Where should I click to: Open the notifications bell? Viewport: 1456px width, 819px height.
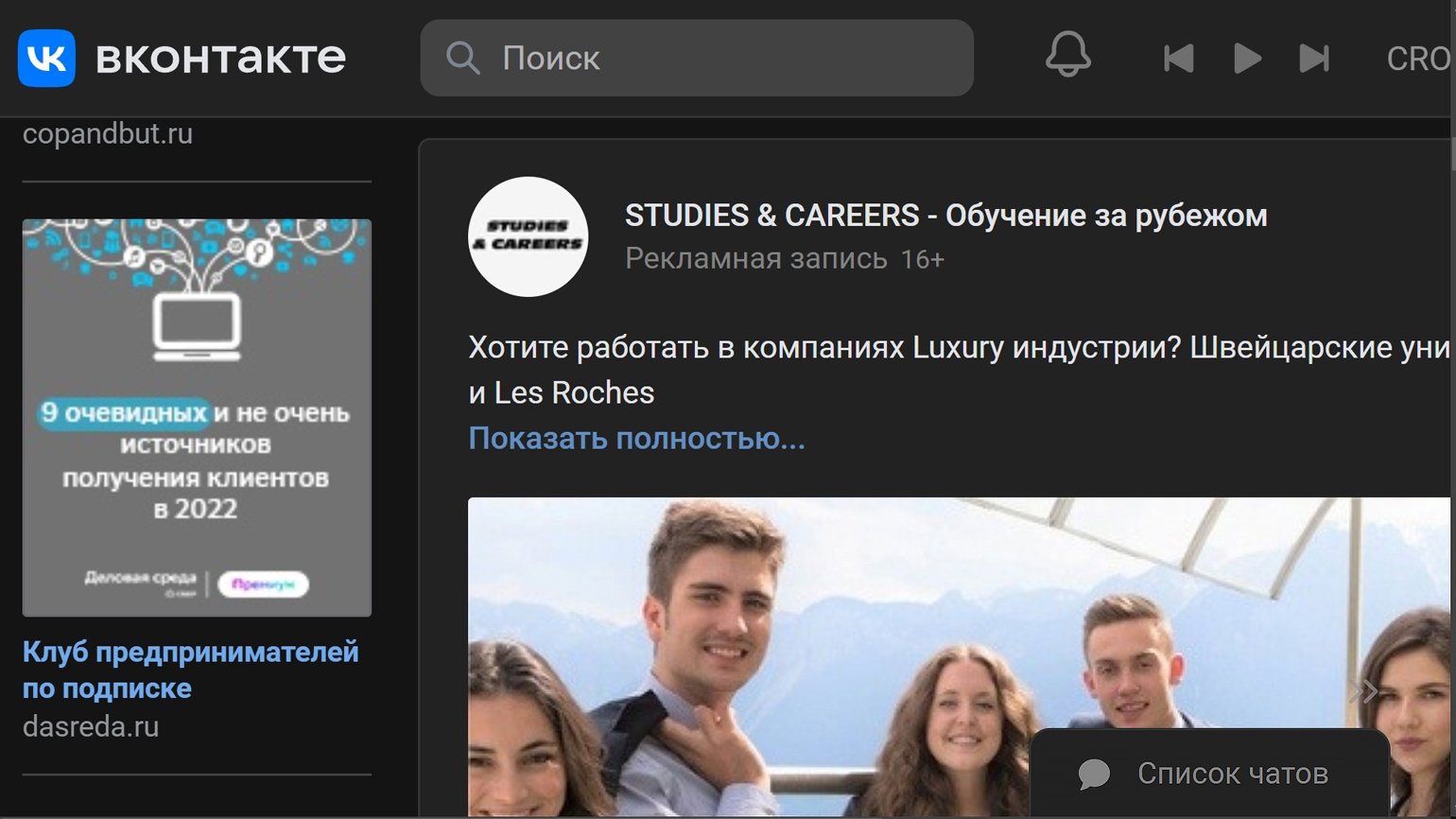click(1067, 55)
